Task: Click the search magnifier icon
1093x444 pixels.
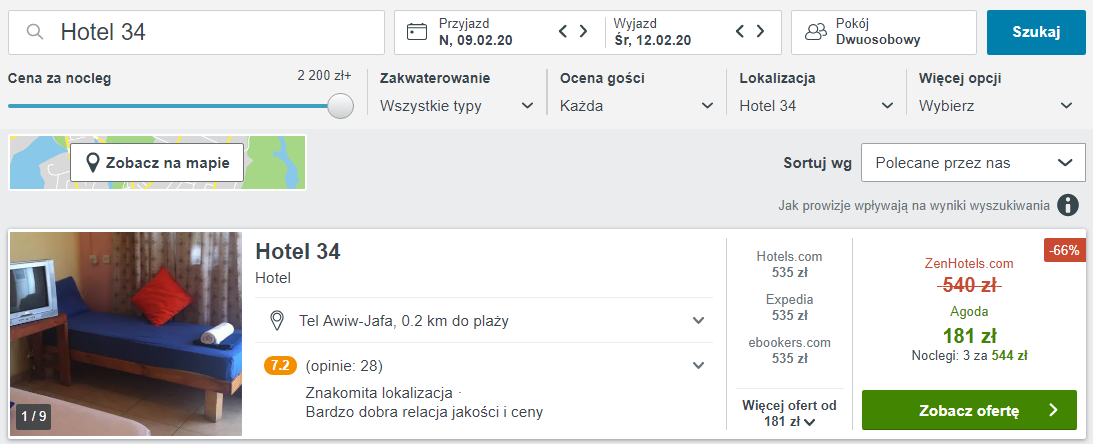Action: click(x=35, y=32)
